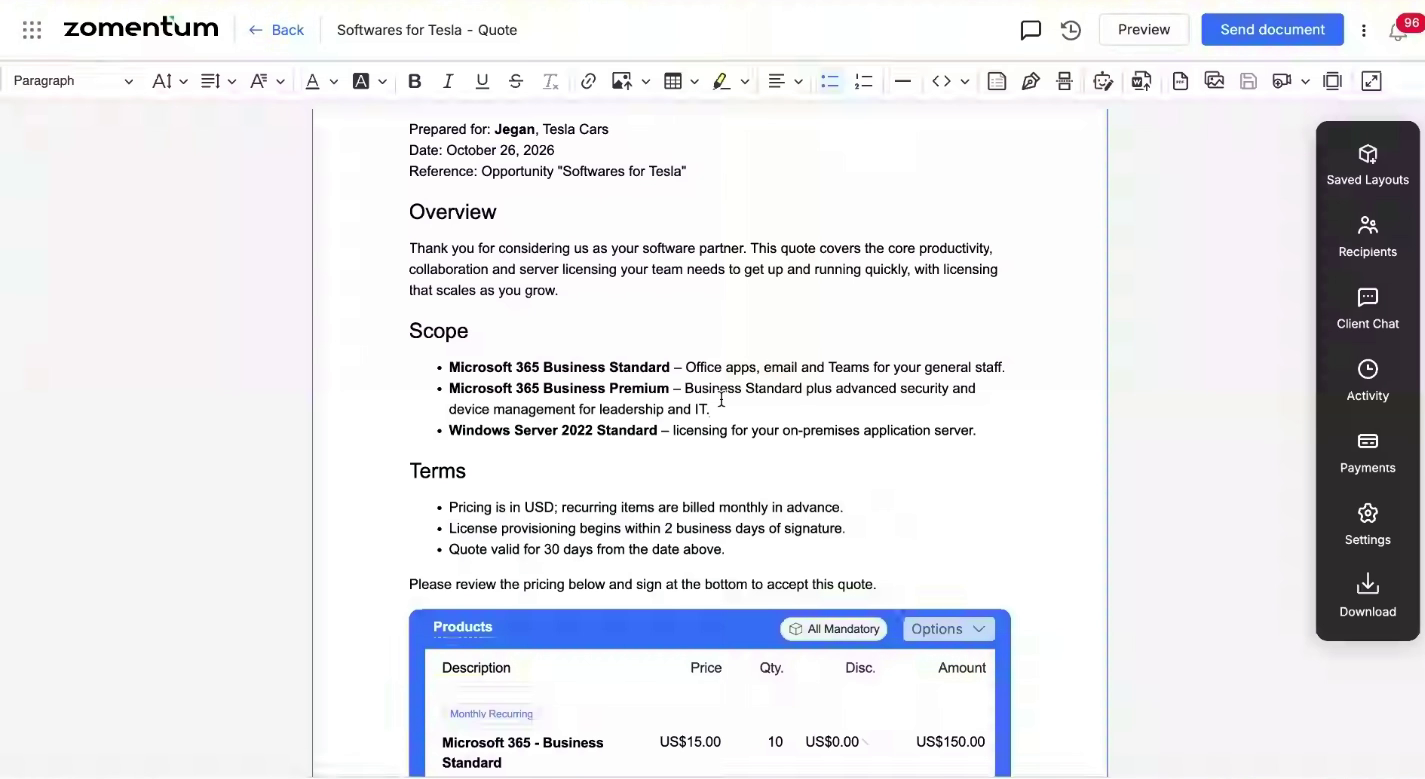Screen dimensions: 1425x779
Task: Open the Recipients panel
Action: (x=1367, y=237)
